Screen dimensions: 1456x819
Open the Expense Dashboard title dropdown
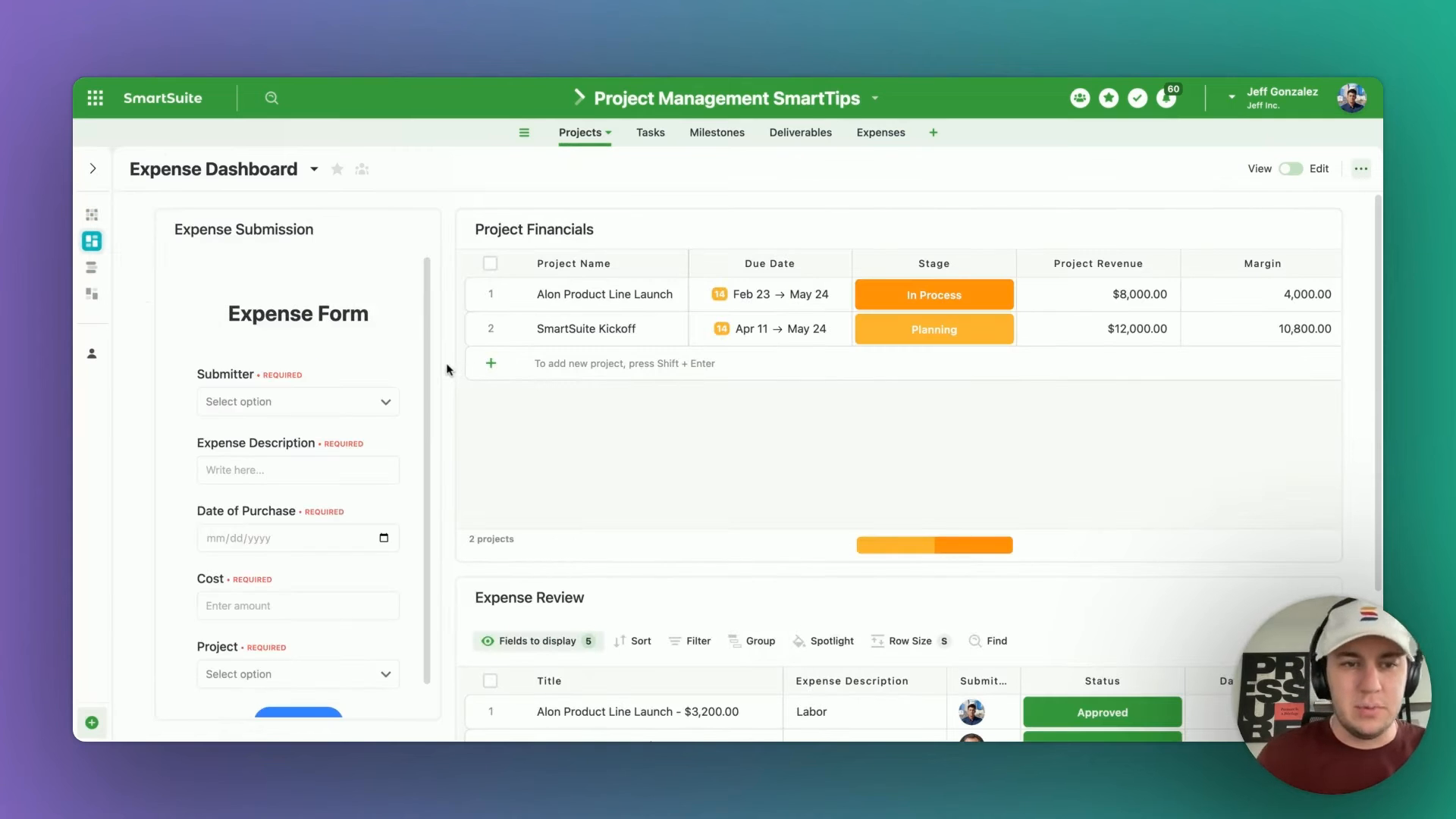click(x=313, y=169)
